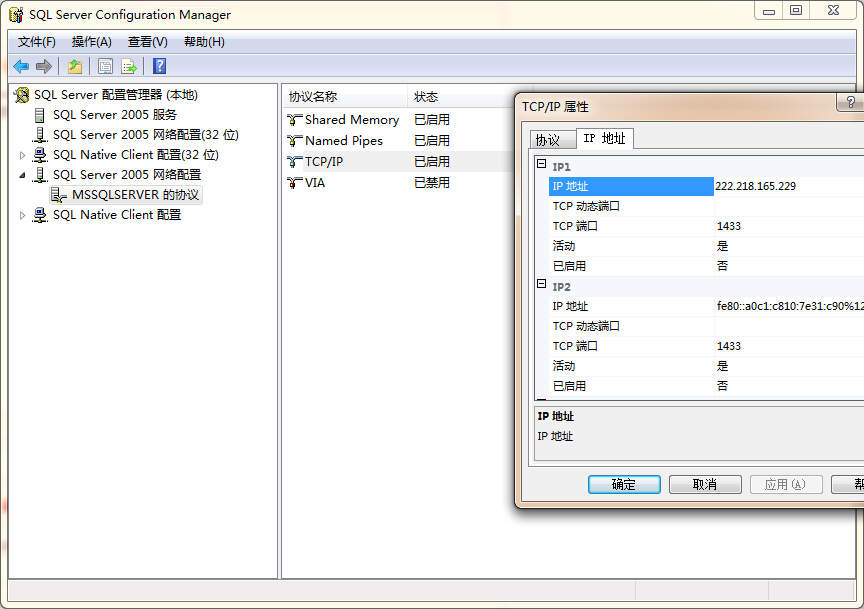Click IP1 TCP 端口 value 1433
864x609 pixels.
coord(729,226)
